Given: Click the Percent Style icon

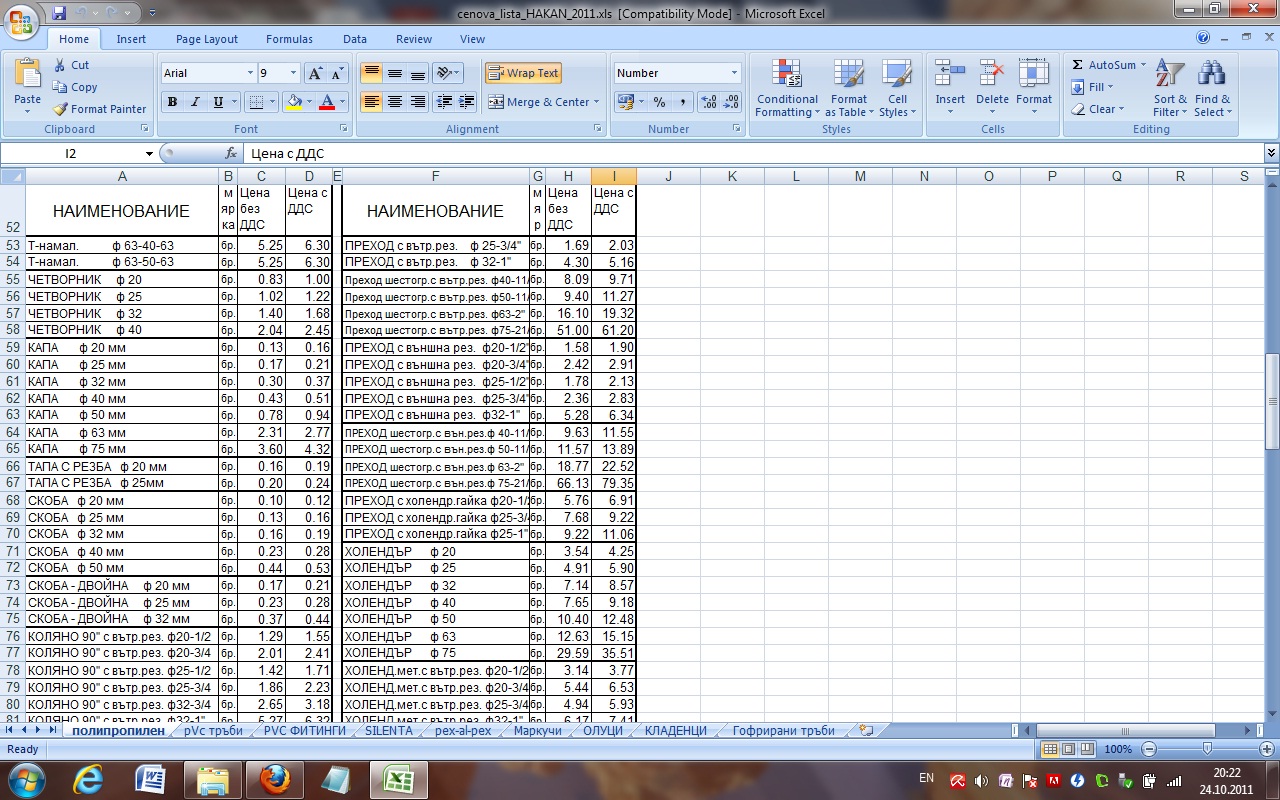Looking at the screenshot, I should (x=659, y=102).
